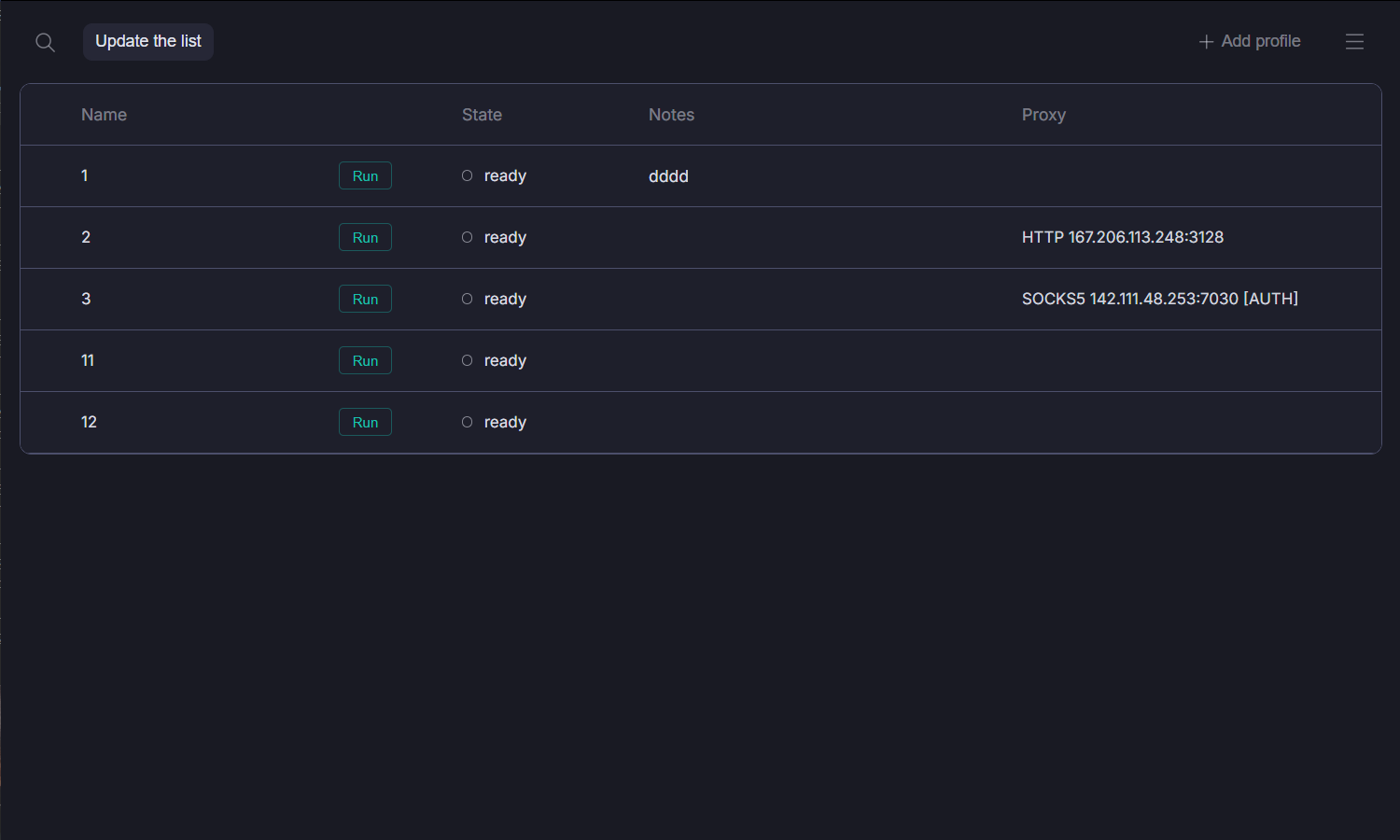Click Add profile
This screenshot has width=1400, height=840.
[1249, 41]
